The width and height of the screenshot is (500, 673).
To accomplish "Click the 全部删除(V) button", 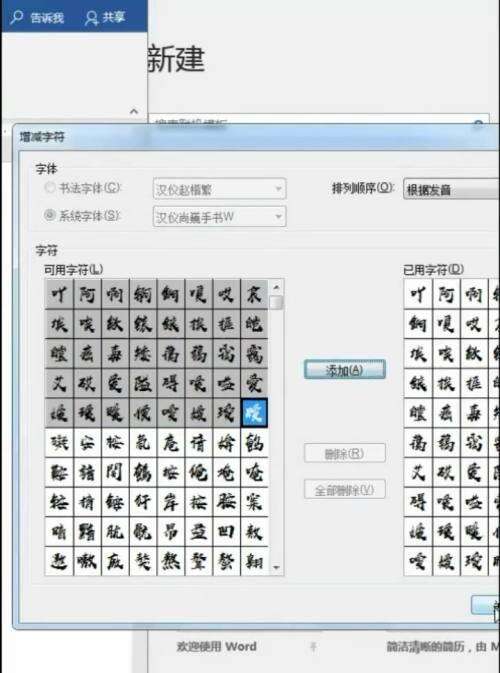I will 345,490.
